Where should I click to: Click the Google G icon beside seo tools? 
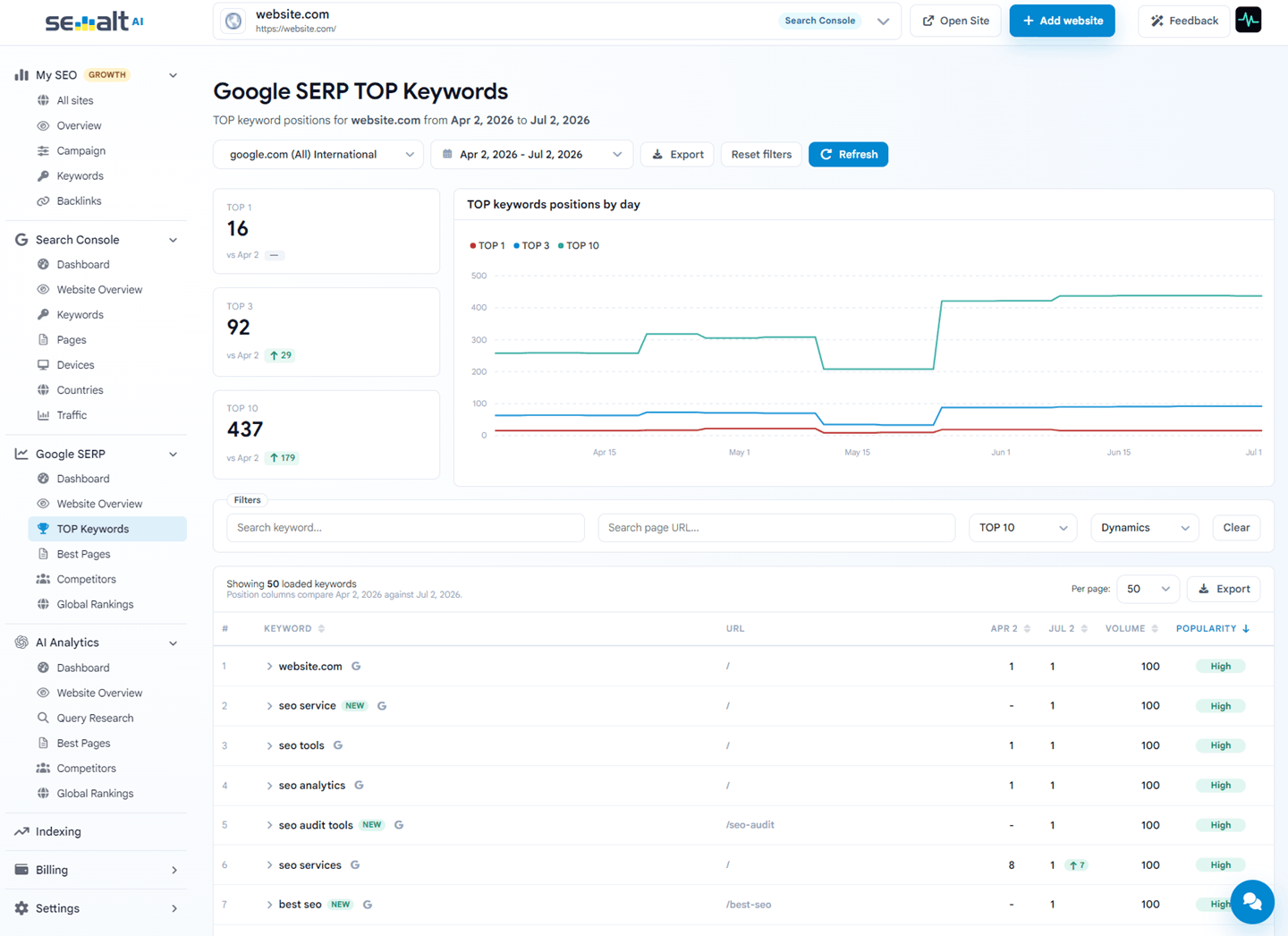(338, 745)
